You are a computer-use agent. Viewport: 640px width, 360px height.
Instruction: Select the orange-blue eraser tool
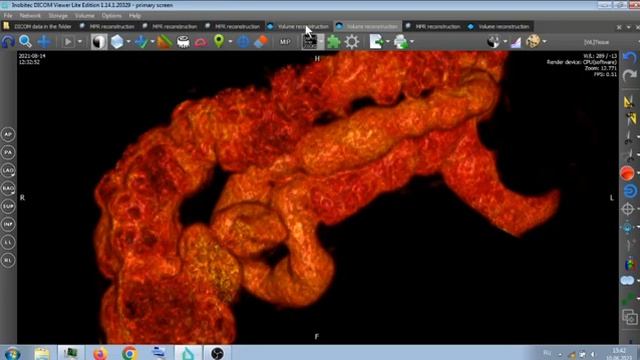pyautogui.click(x=261, y=42)
